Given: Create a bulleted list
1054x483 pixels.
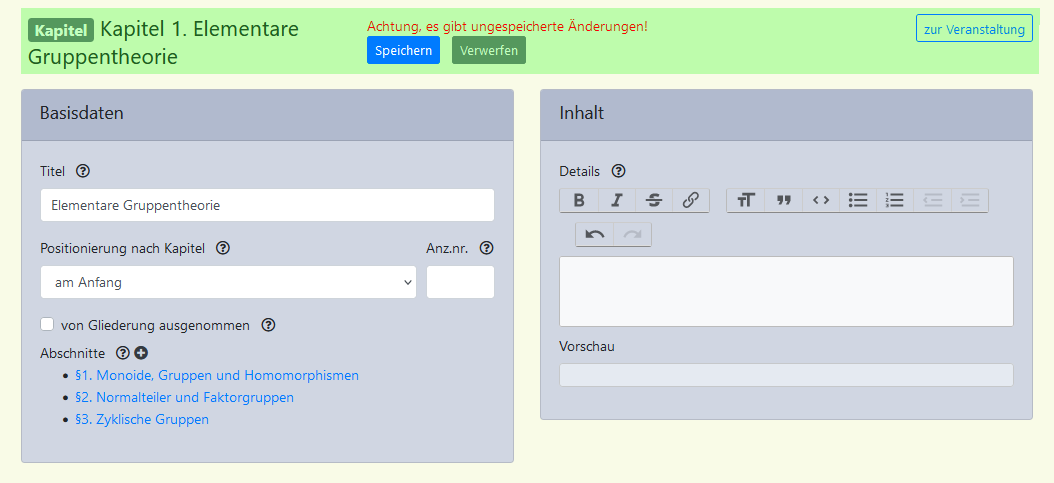Looking at the screenshot, I should pyautogui.click(x=858, y=200).
